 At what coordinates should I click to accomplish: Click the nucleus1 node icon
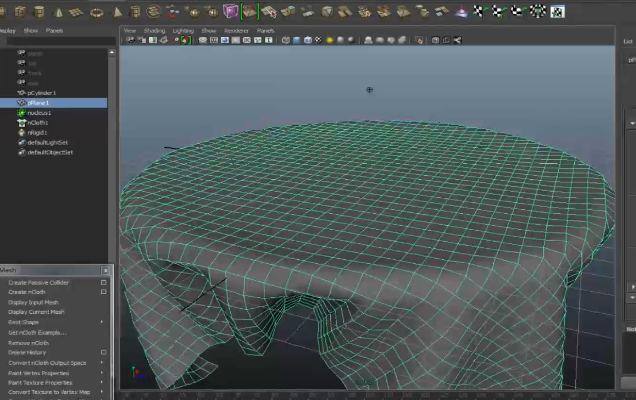pos(21,112)
